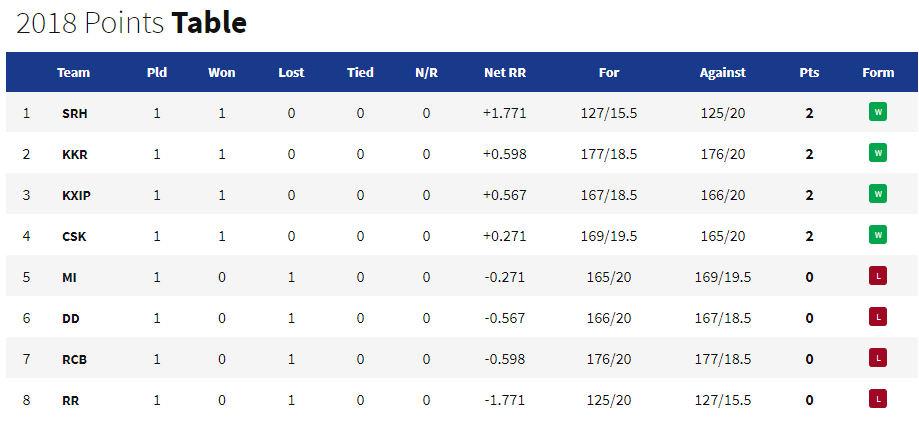Open the KXIP team link
The image size is (919, 437).
(76, 196)
